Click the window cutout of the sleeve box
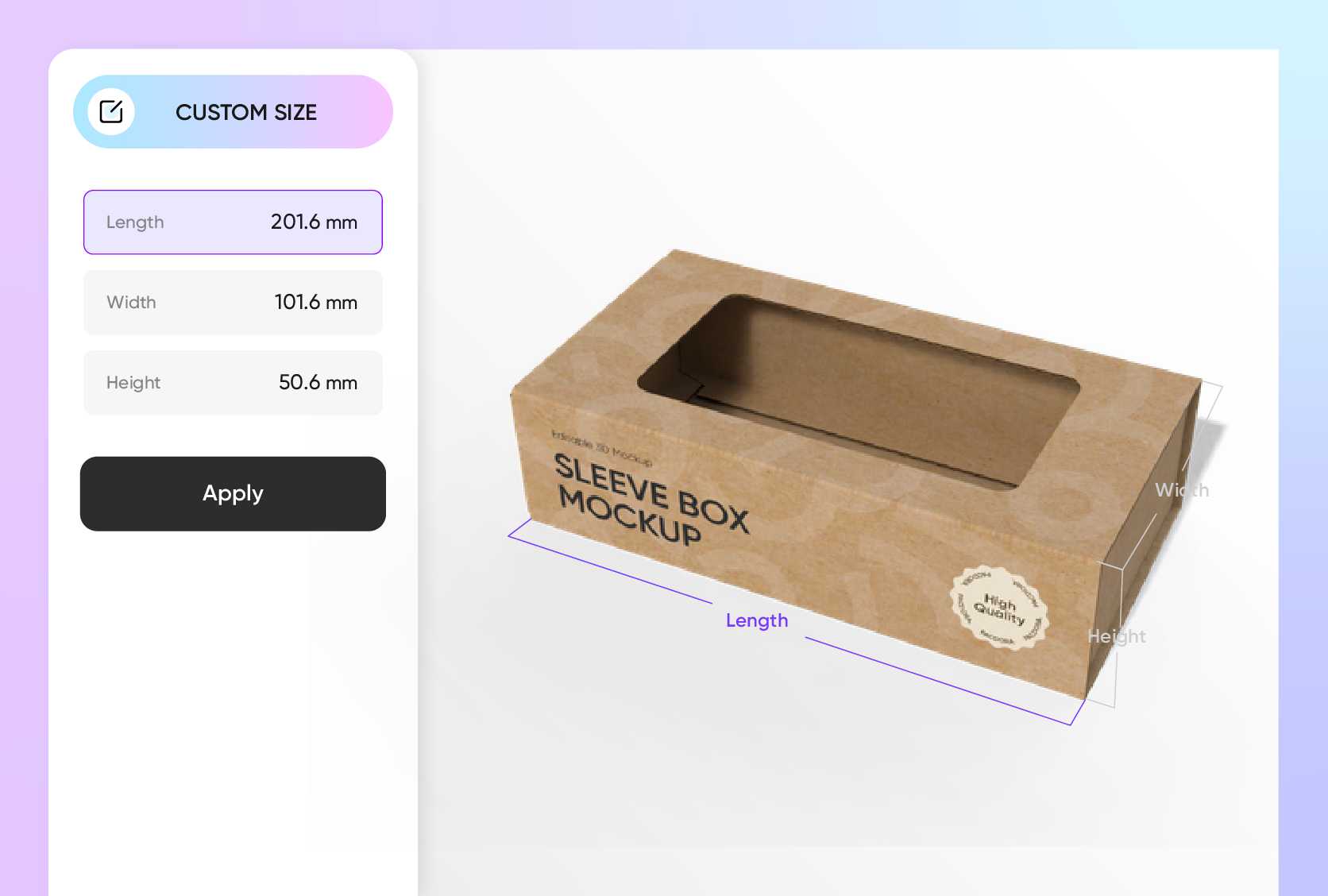The height and width of the screenshot is (896, 1328). (x=858, y=389)
